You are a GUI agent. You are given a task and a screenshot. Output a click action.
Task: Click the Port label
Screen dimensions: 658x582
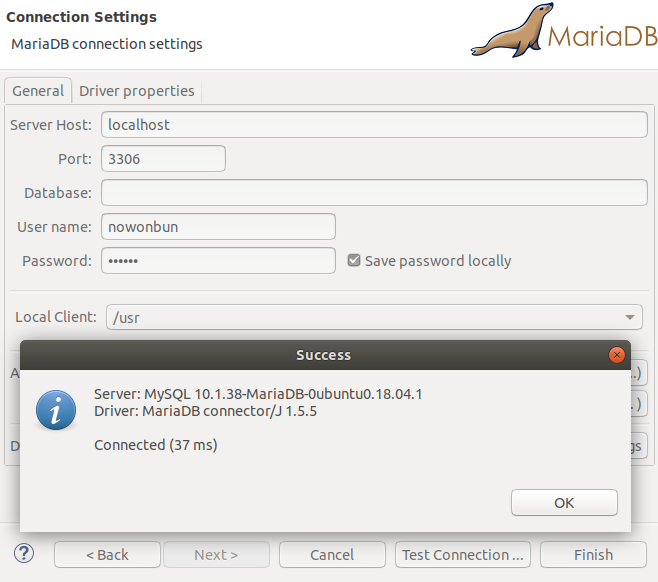coord(75,159)
